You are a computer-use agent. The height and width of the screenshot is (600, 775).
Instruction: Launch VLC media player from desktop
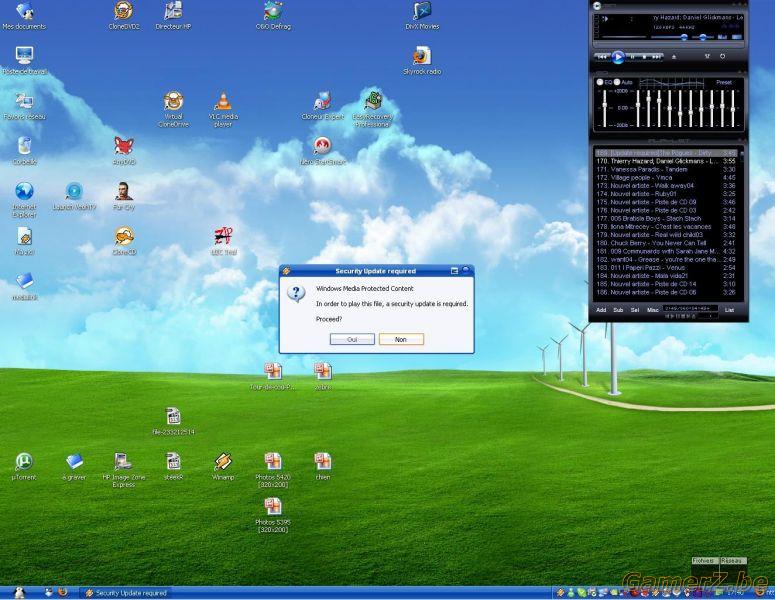click(223, 109)
